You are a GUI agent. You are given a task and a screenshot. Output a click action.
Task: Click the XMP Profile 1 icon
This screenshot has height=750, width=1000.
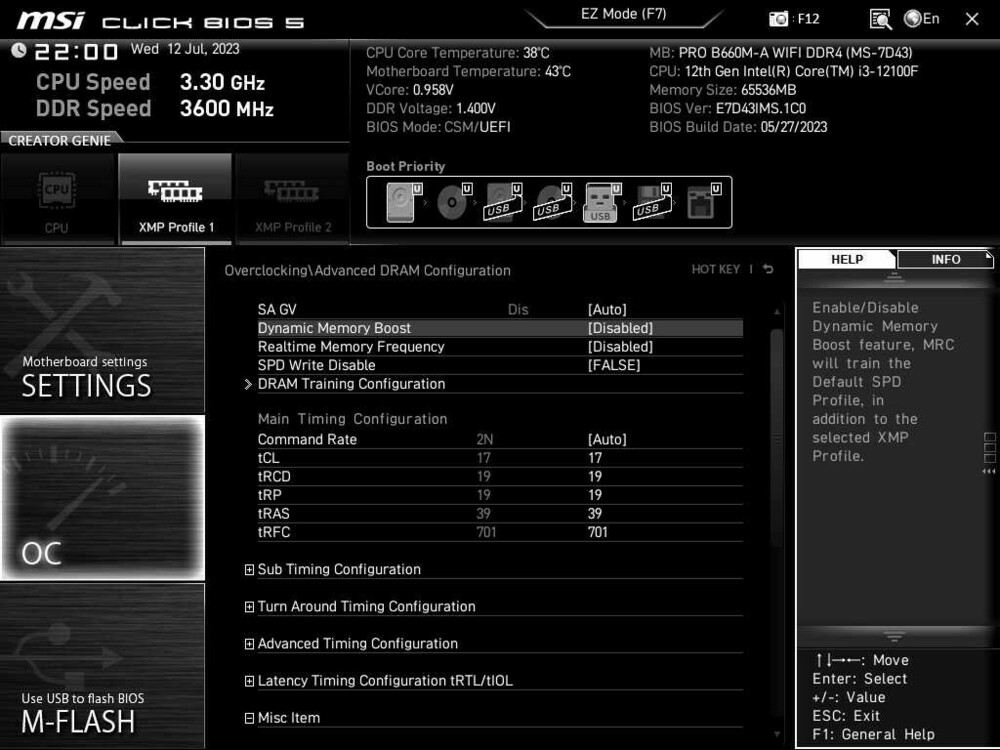(x=175, y=197)
